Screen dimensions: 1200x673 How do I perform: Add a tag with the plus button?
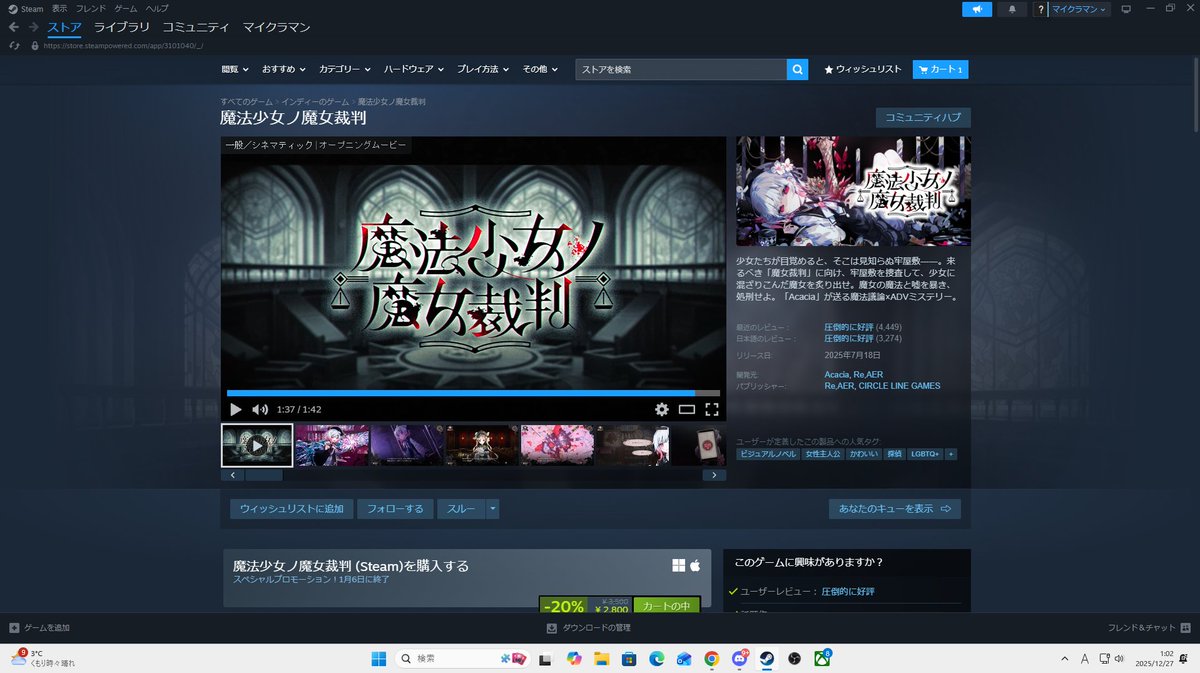950,454
